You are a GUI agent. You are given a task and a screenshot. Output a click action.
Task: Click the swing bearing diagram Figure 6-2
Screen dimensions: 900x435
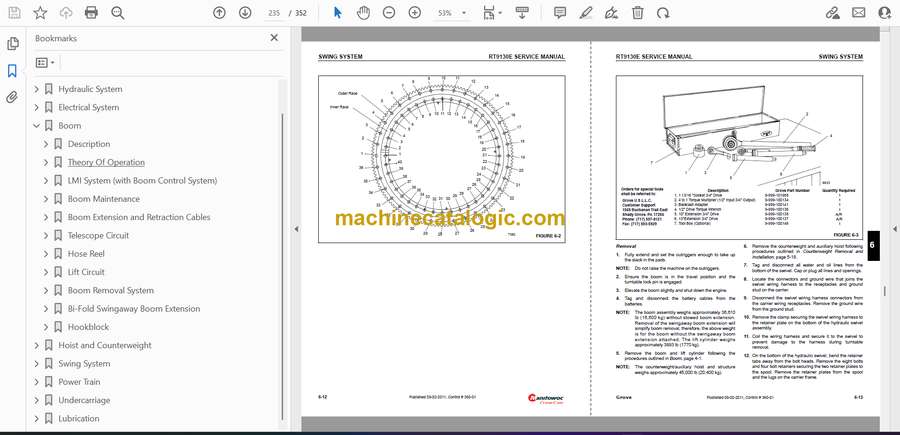click(x=441, y=159)
